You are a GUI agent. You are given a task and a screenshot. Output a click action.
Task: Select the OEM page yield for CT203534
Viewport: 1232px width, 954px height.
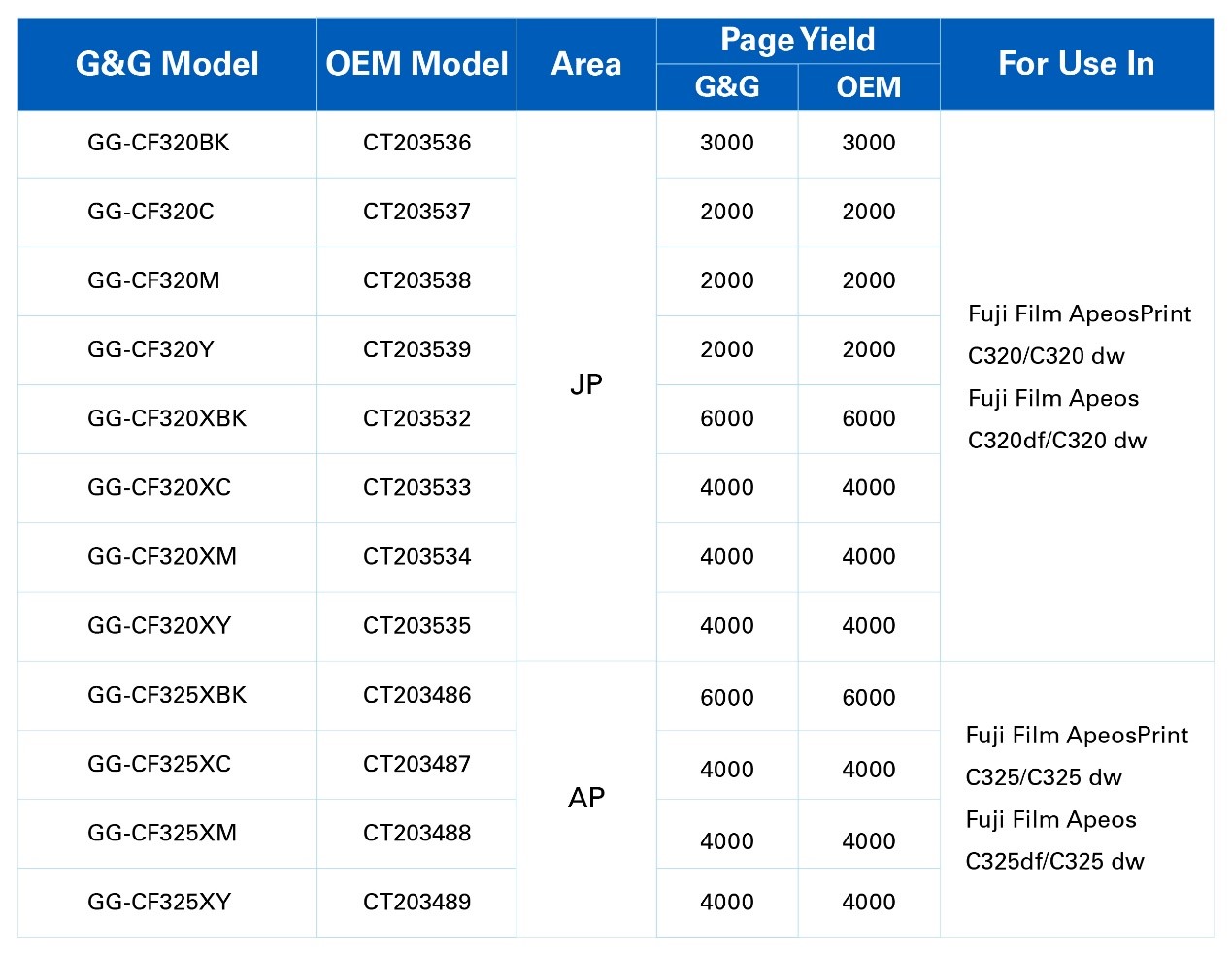pos(869,556)
